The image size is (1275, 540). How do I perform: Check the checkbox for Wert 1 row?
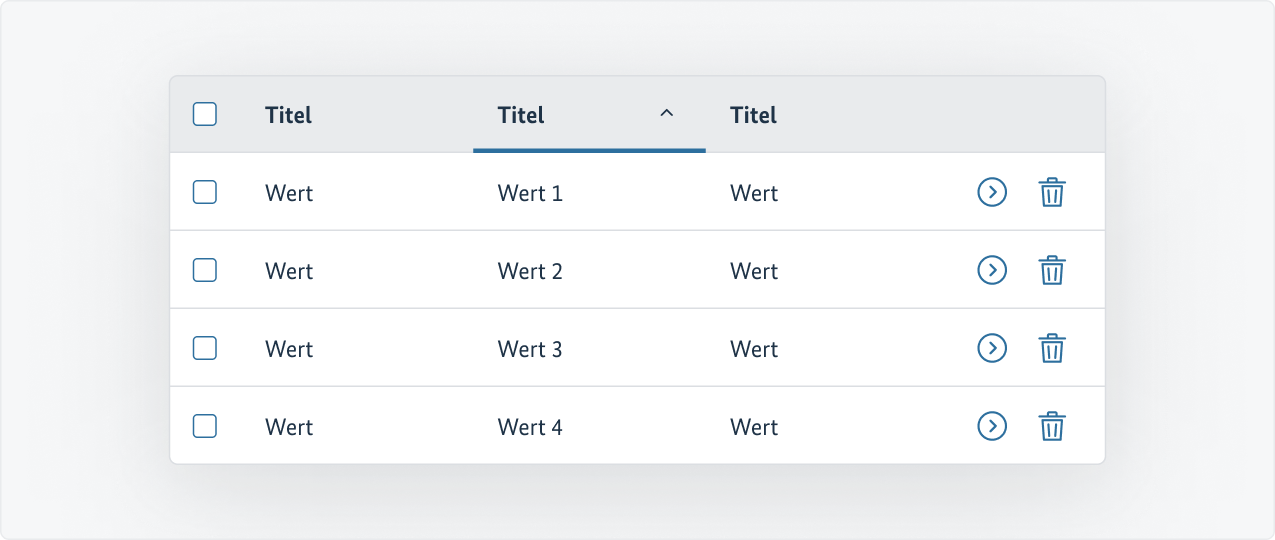pos(205,192)
